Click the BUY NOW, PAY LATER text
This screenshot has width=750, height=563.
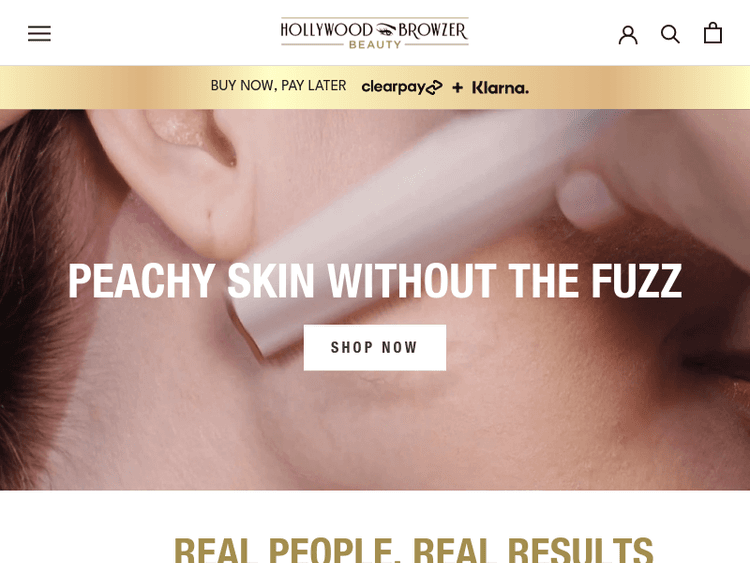pos(278,86)
